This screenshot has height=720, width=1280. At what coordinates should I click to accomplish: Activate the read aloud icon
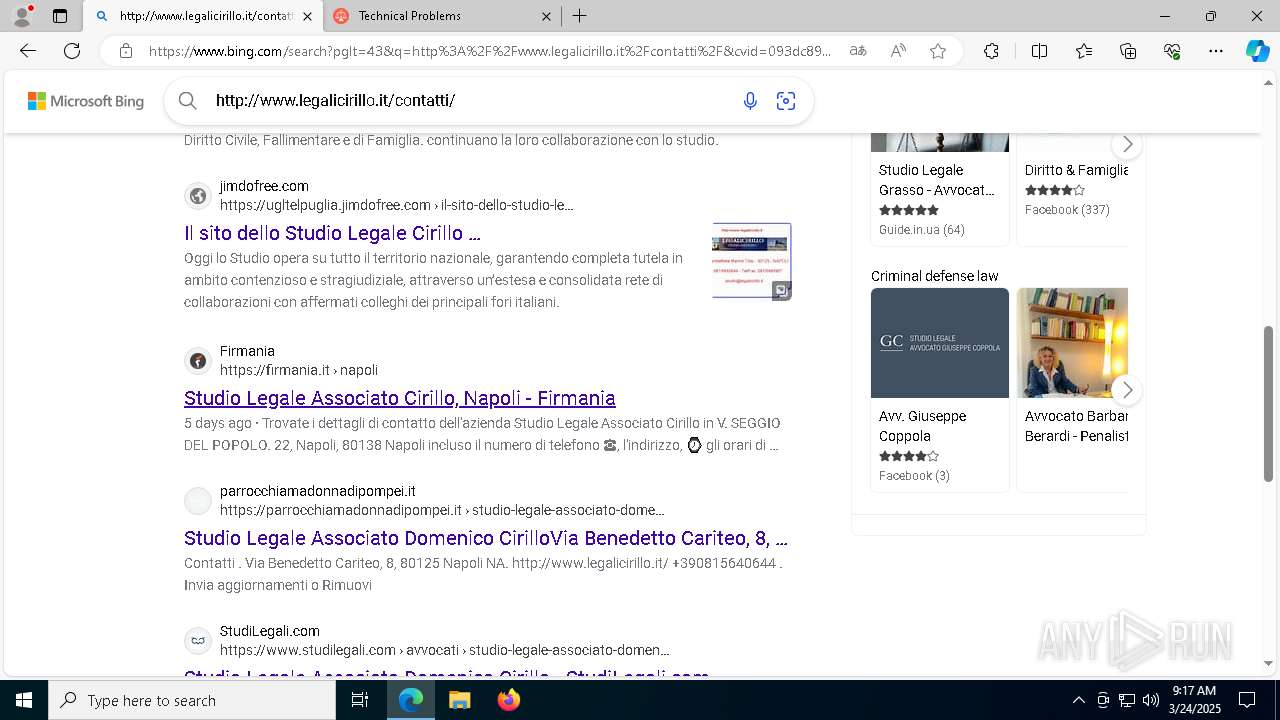point(898,51)
